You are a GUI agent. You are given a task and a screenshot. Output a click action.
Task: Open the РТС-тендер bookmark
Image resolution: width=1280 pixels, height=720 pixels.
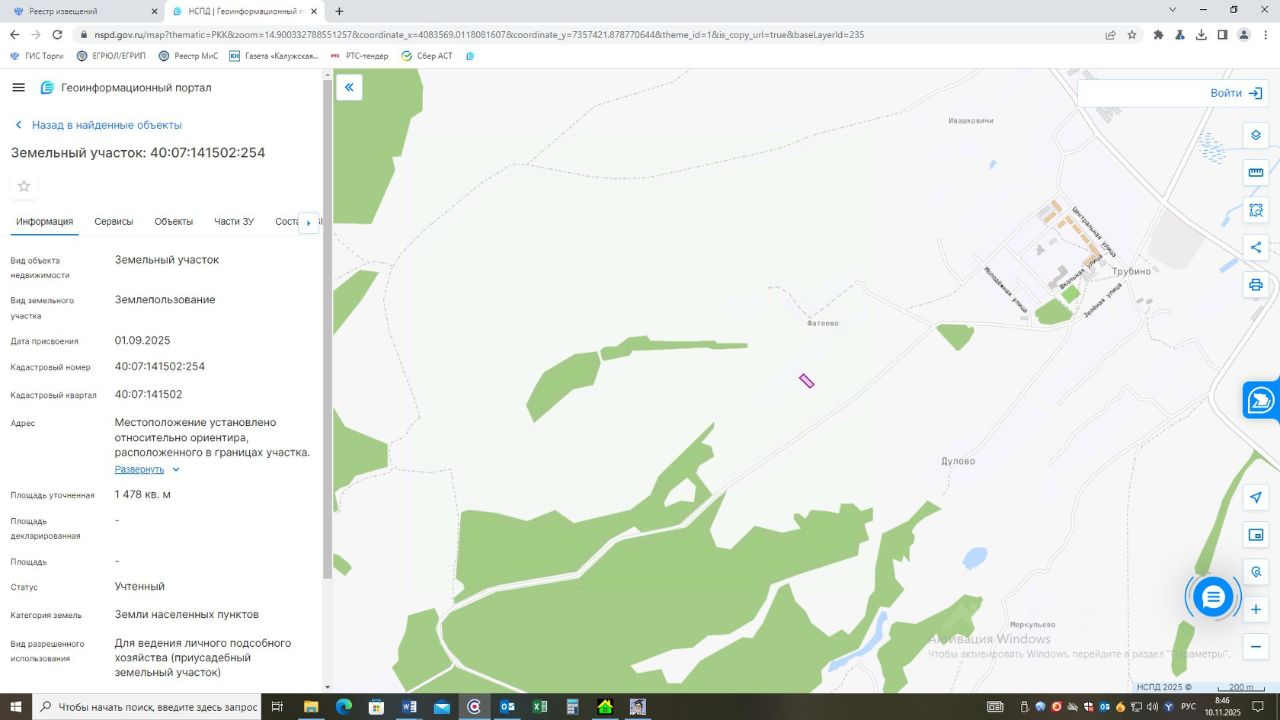(x=359, y=56)
